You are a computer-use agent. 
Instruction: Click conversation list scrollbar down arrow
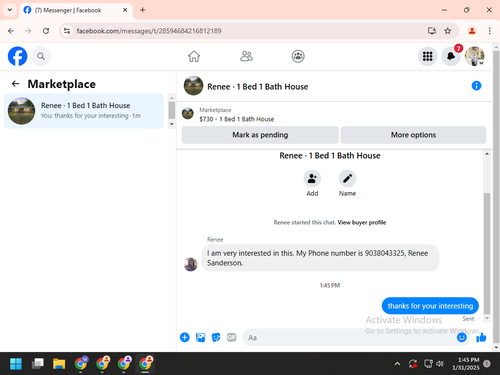(x=172, y=124)
